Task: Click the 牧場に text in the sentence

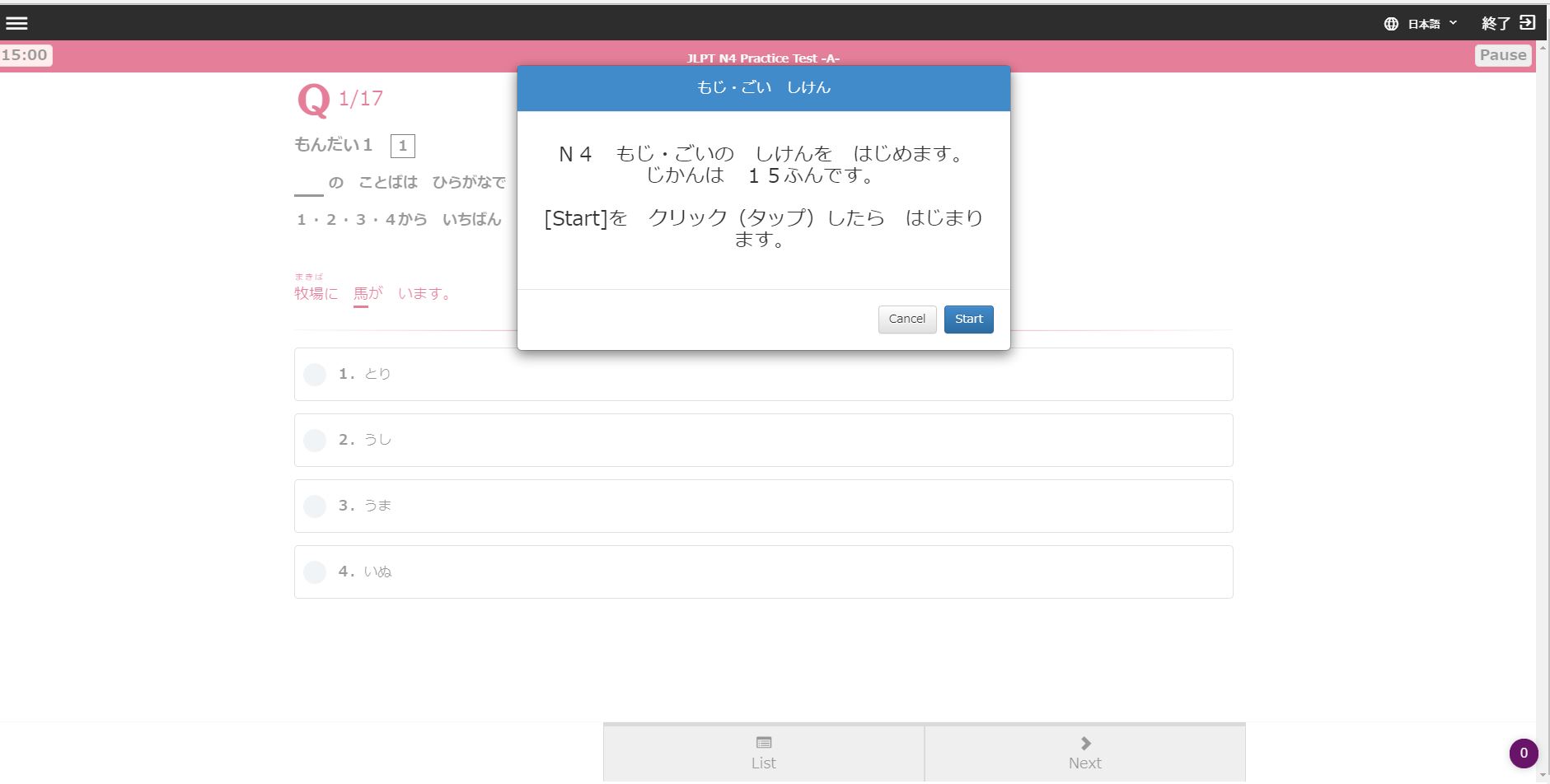Action: coord(316,294)
